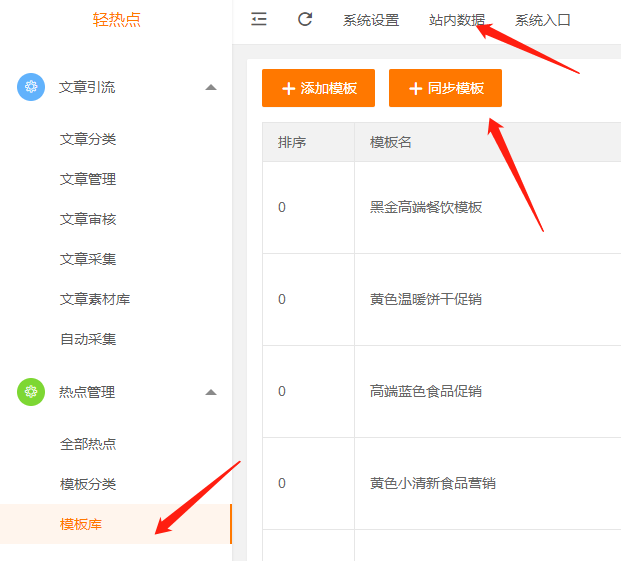The image size is (621, 561).
Task: Click the 轻热点 logo title
Action: pyautogui.click(x=117, y=20)
